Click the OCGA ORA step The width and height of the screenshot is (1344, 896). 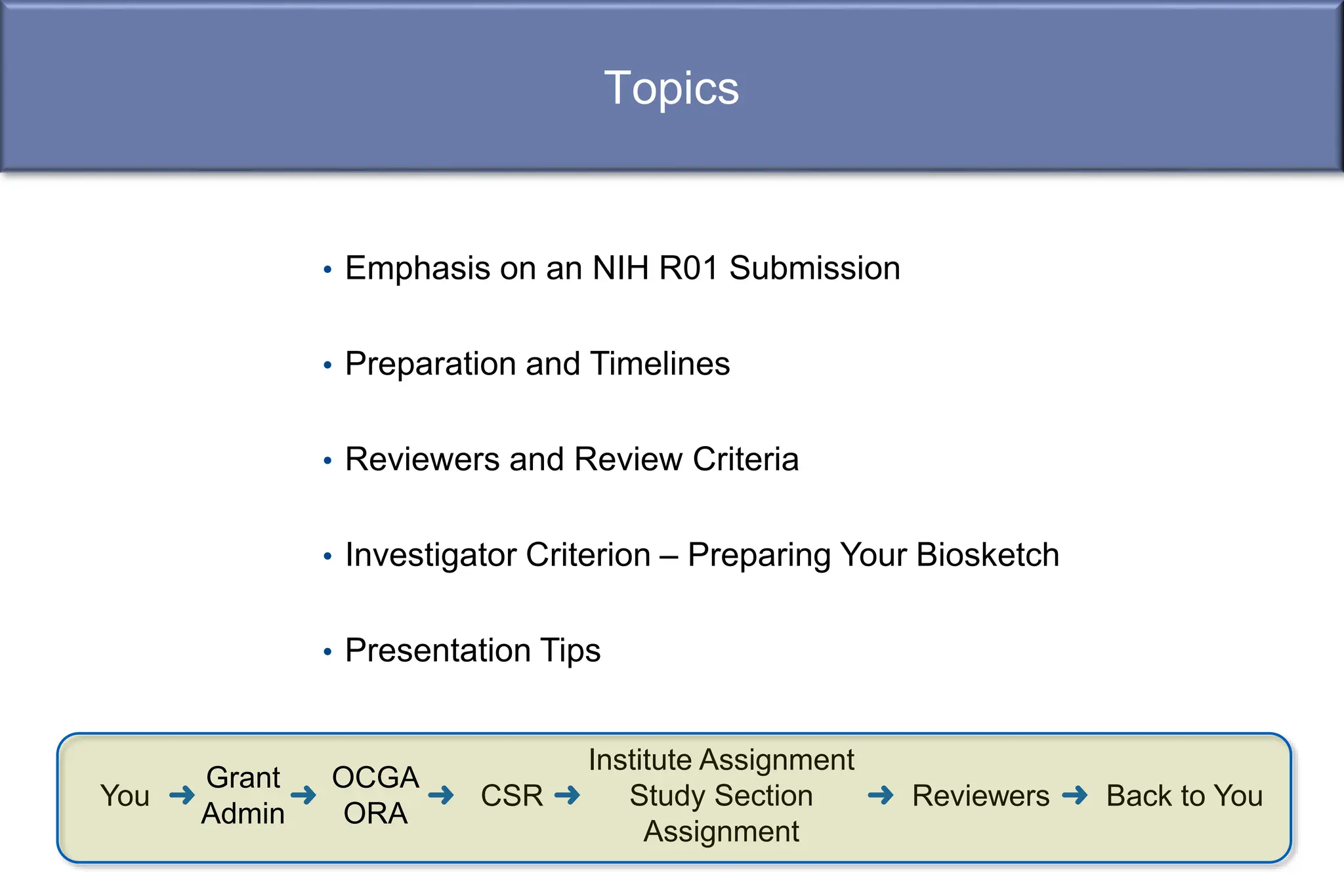click(x=375, y=796)
